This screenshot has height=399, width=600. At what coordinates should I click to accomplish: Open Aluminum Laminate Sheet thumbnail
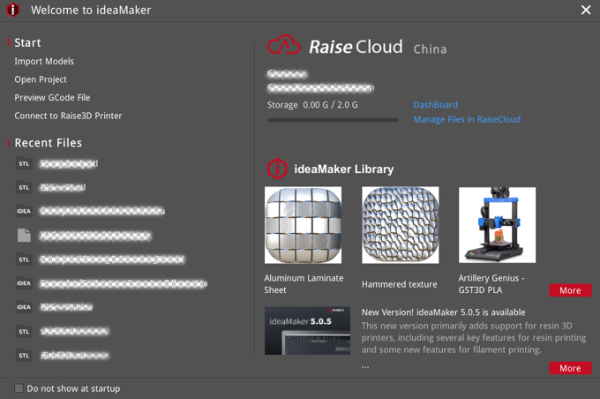click(303, 225)
